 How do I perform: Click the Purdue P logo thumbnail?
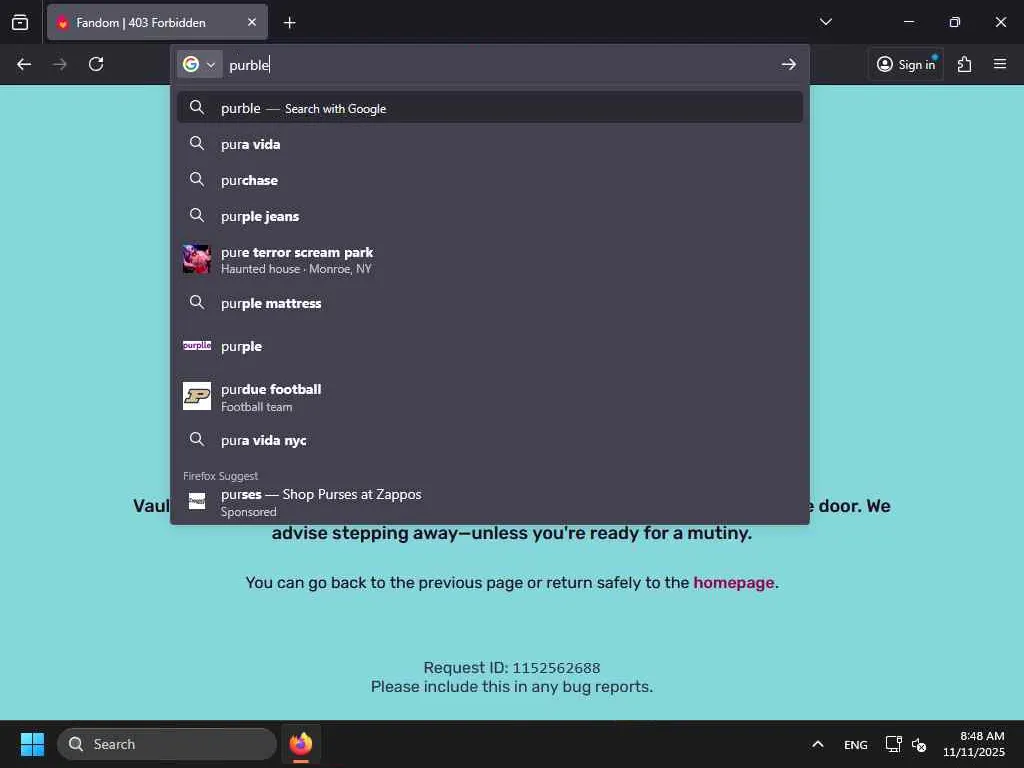(x=197, y=396)
